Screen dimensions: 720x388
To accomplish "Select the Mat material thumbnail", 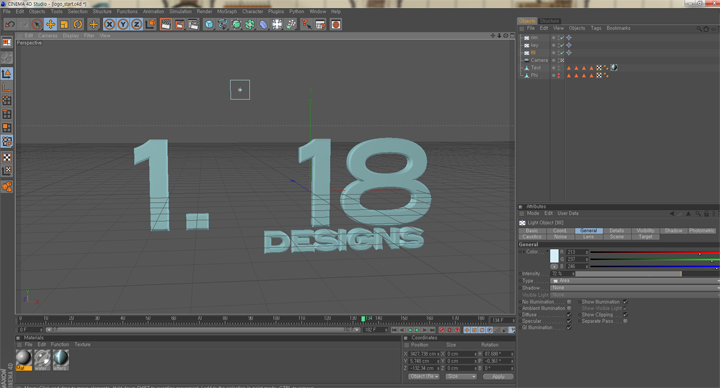I will 23,359.
